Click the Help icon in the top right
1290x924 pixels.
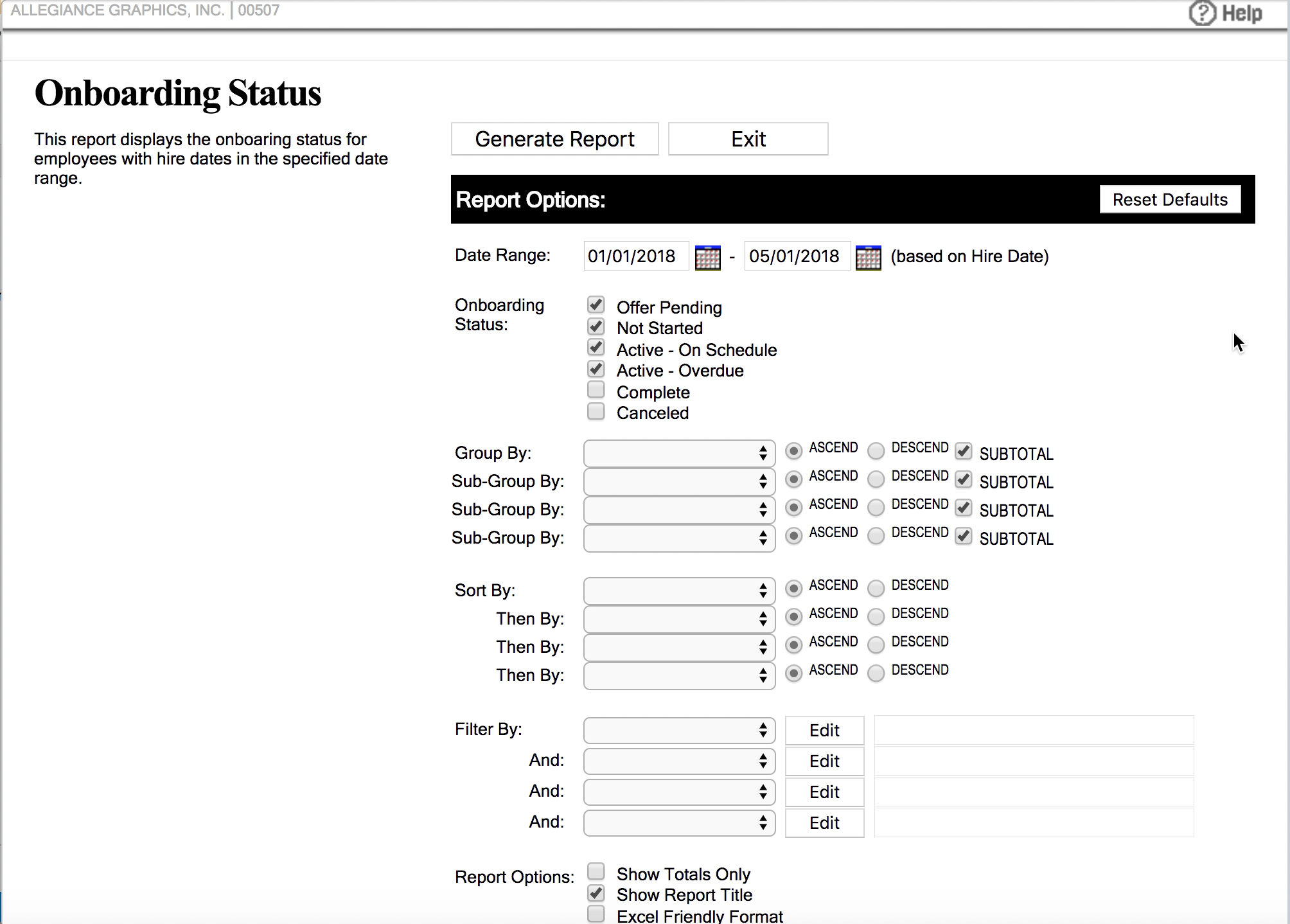(1203, 12)
